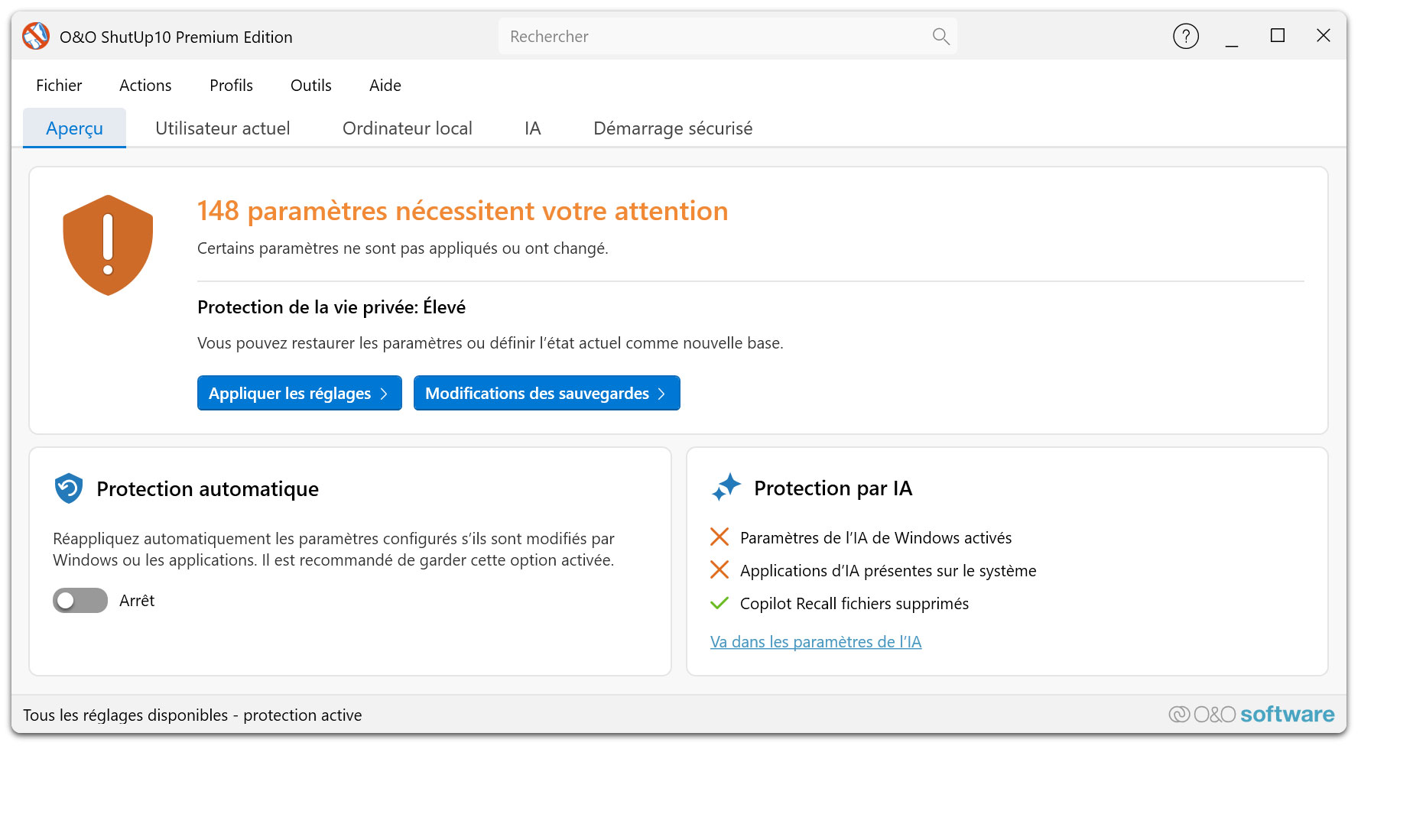The image size is (1426, 840).
Task: Open the Outils menu
Action: pyautogui.click(x=311, y=86)
